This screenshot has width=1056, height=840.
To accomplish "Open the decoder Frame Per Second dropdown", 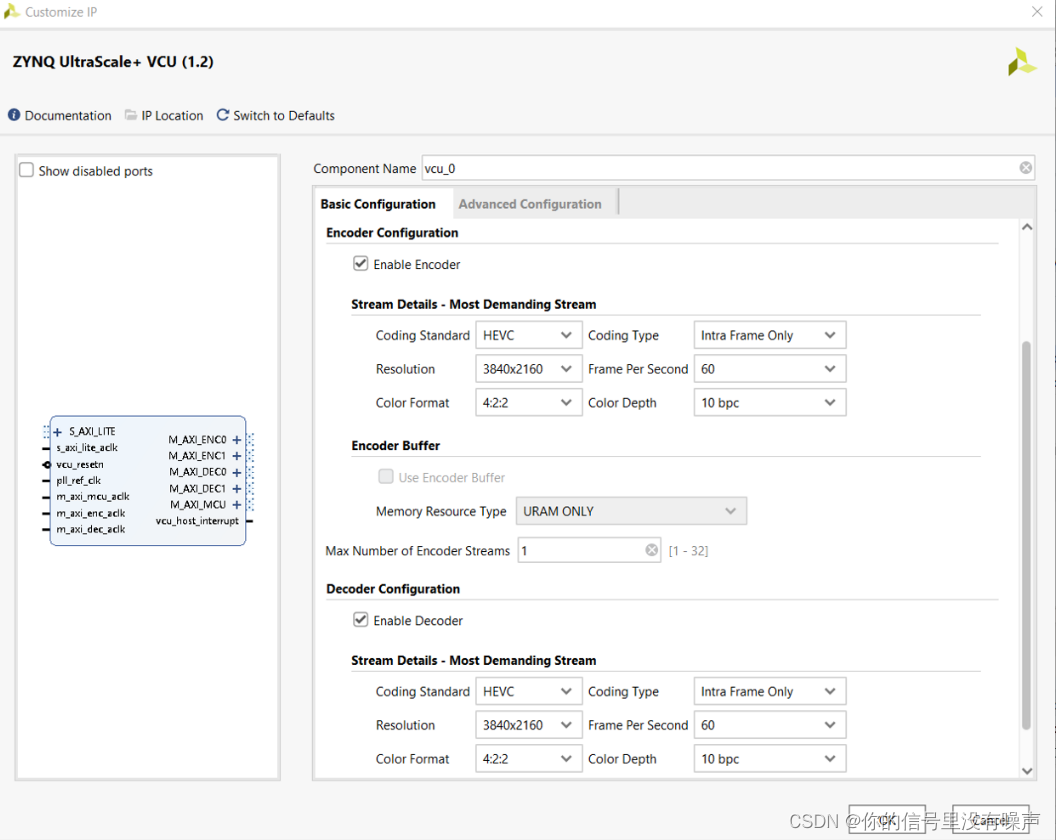I will (x=770, y=725).
